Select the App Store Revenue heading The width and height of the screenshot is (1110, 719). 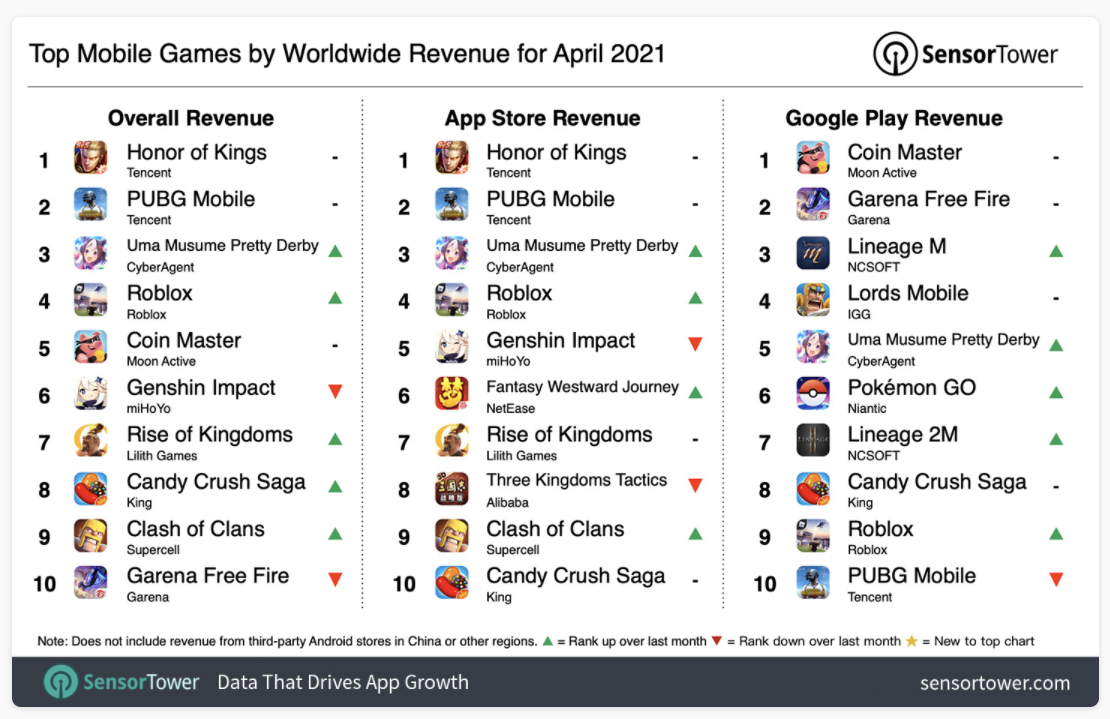tap(542, 118)
